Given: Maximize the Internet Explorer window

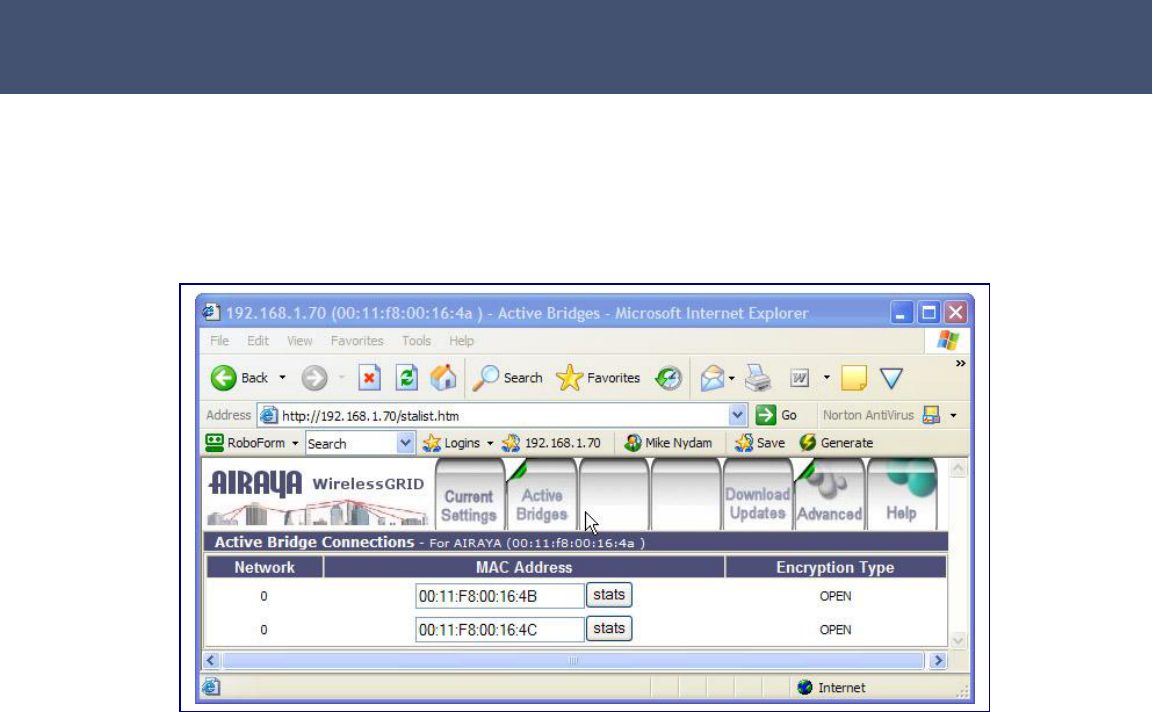Looking at the screenshot, I should click(x=929, y=313).
